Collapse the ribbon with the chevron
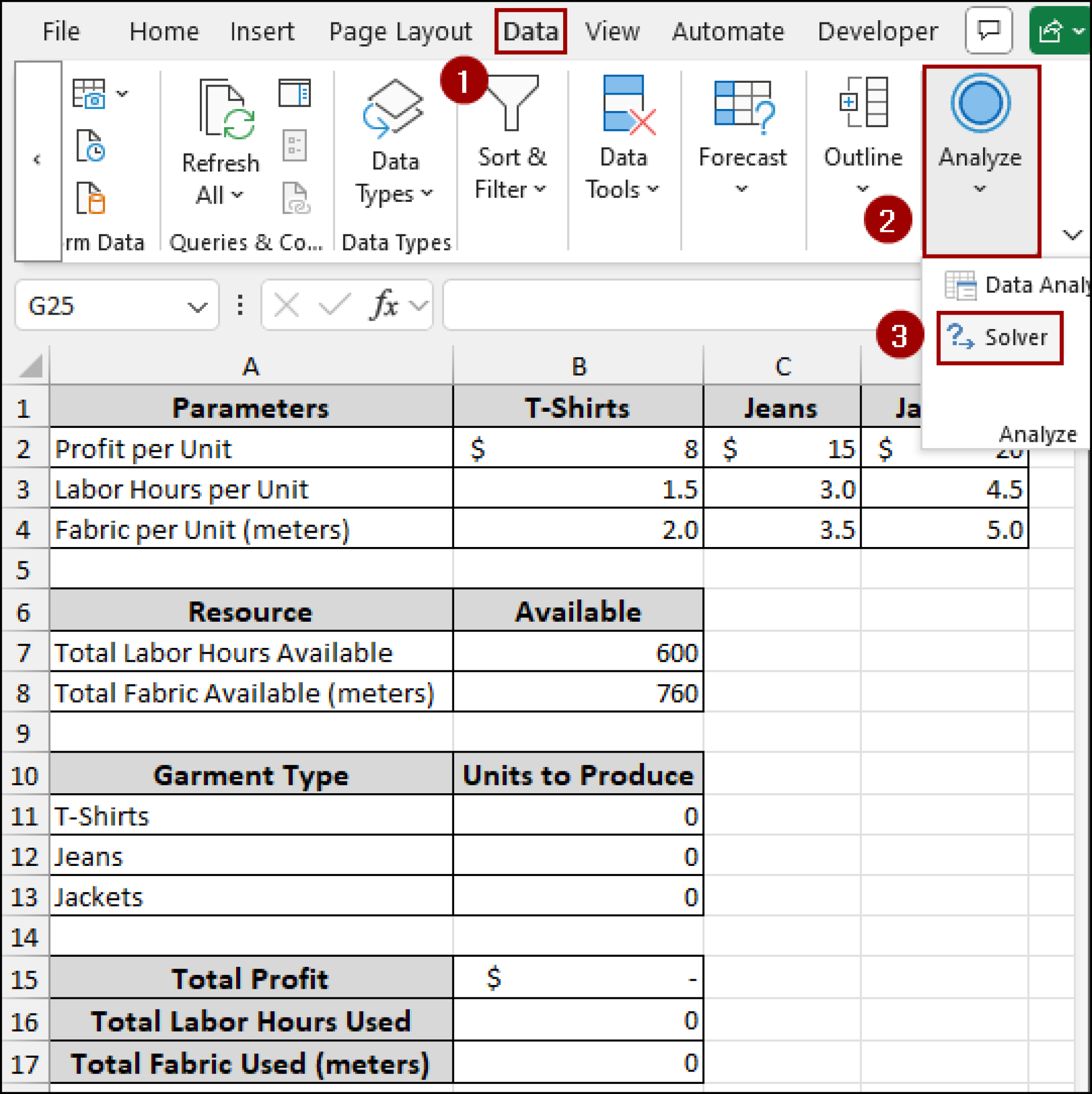Screen dimensions: 1092x1094 (x=1072, y=235)
